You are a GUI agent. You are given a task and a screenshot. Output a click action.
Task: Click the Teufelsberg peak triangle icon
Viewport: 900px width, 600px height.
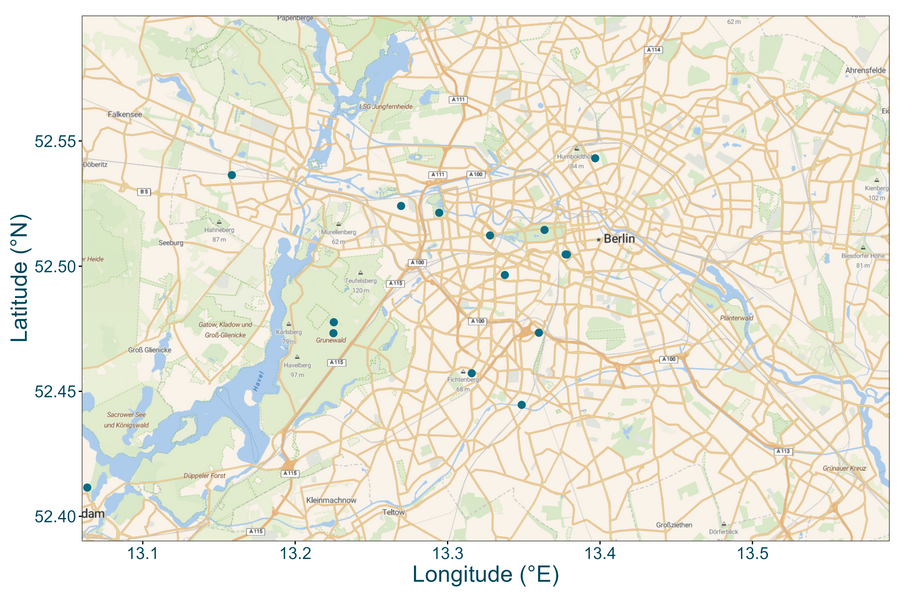[360, 273]
